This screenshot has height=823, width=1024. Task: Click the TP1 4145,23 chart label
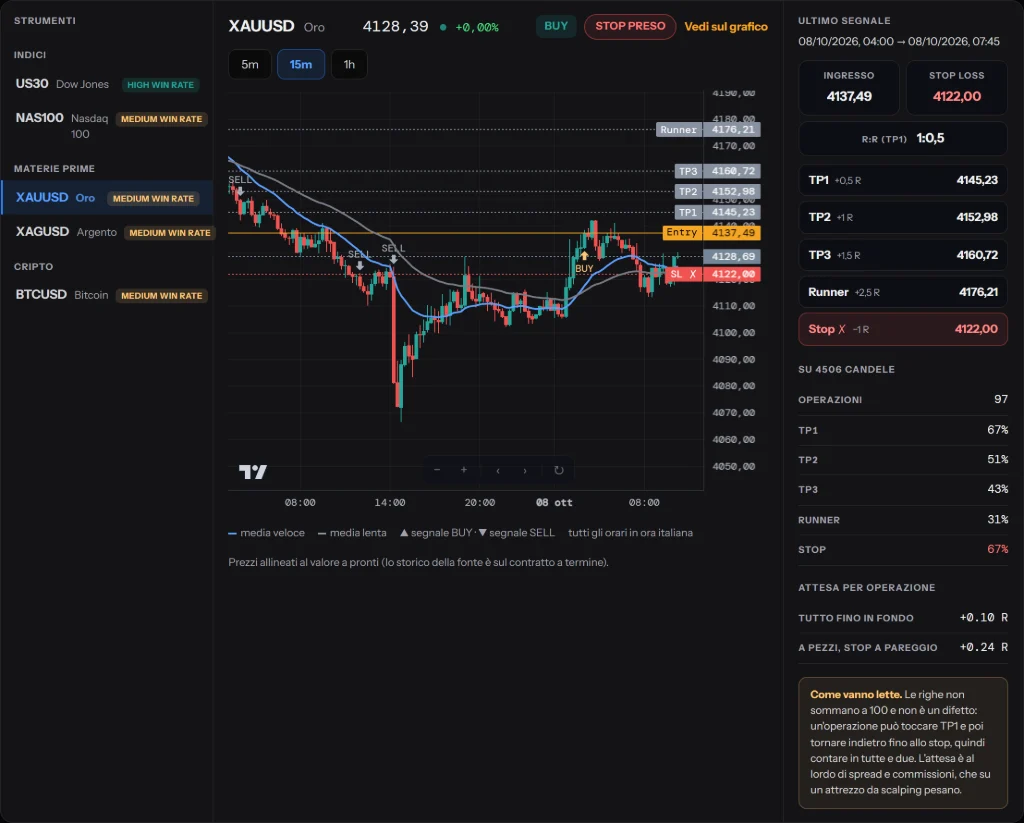click(x=717, y=212)
